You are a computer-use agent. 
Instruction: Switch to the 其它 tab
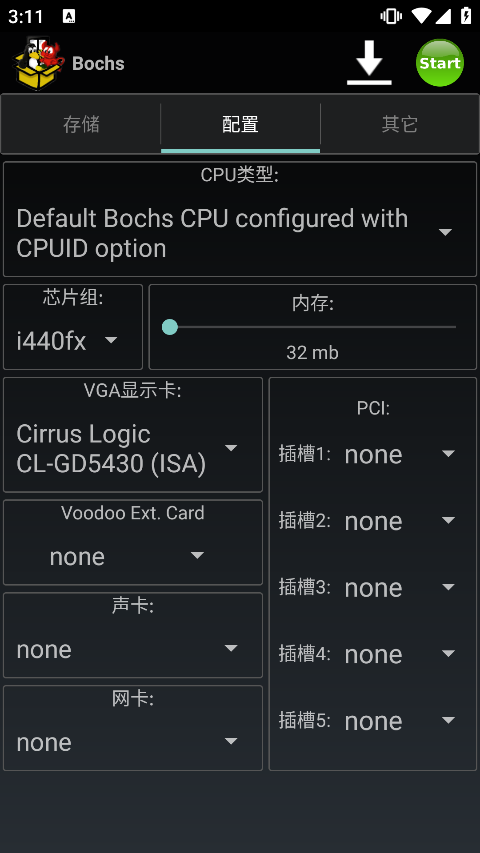pyautogui.click(x=399, y=125)
